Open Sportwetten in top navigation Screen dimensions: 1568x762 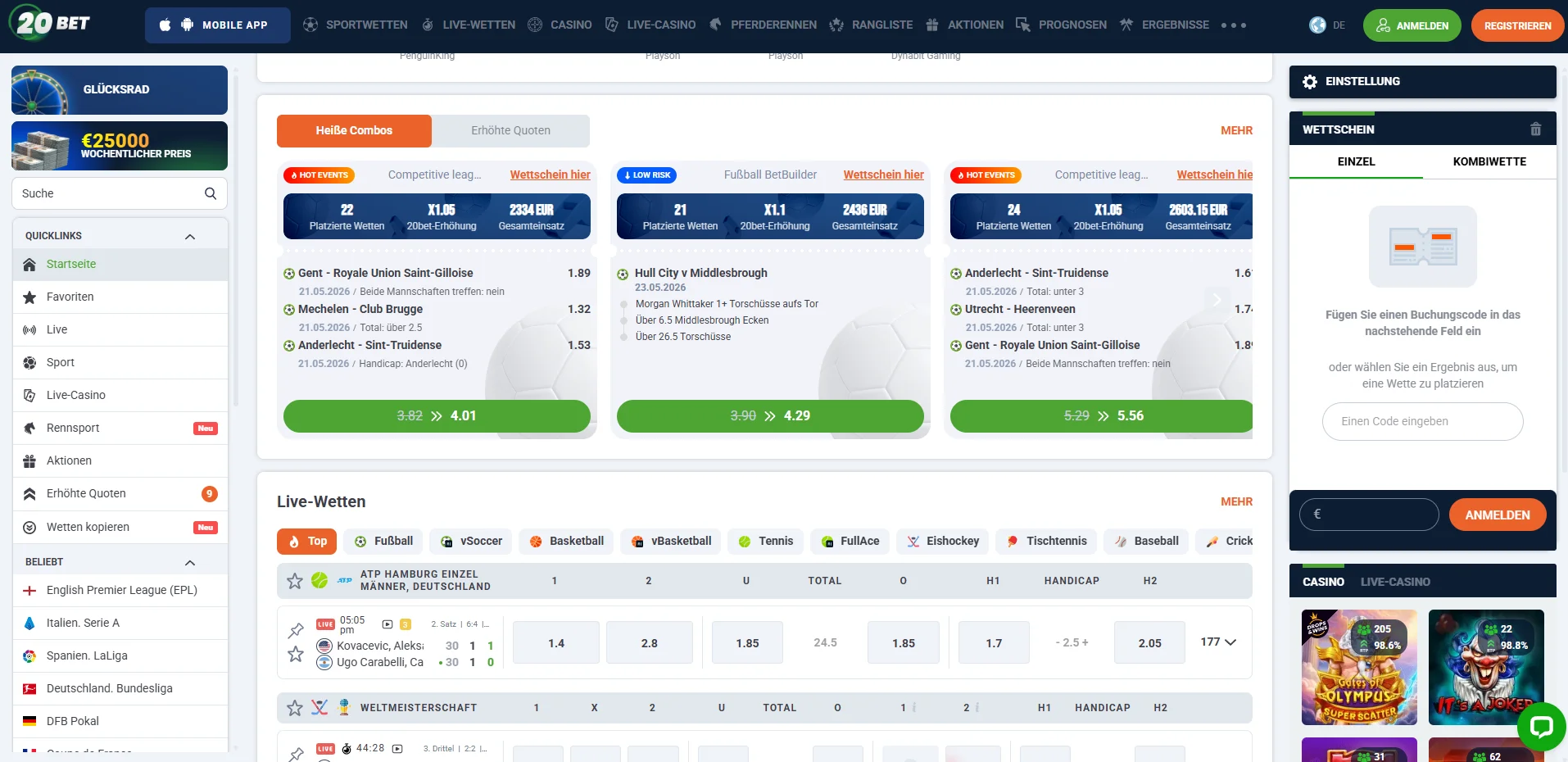(355, 25)
